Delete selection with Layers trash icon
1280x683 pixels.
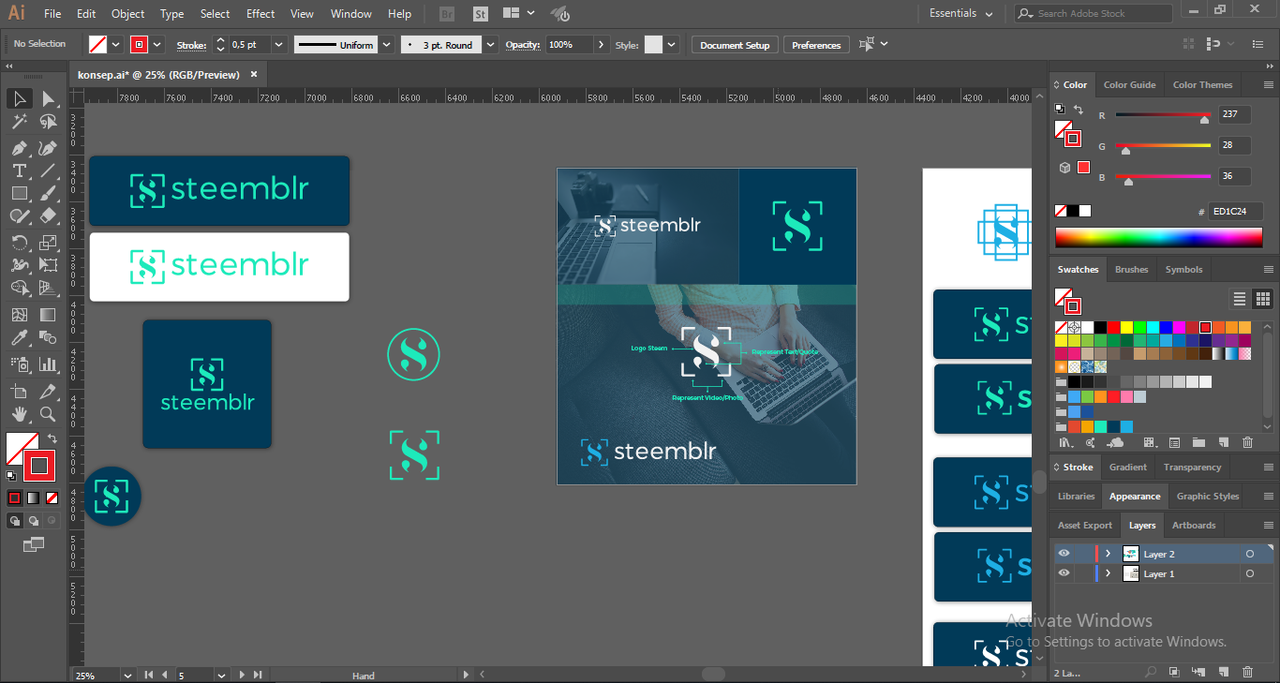(1248, 672)
